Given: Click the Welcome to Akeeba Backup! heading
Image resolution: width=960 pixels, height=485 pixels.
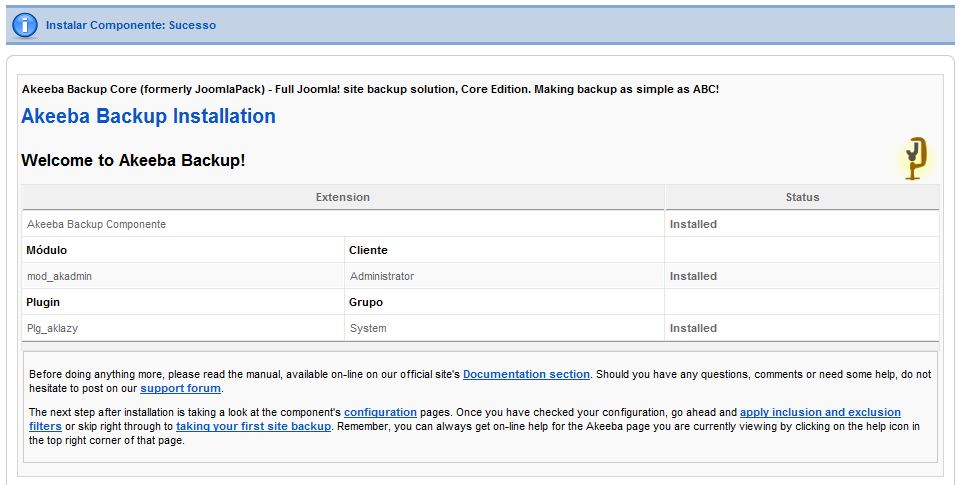Looking at the screenshot, I should click(x=133, y=160).
